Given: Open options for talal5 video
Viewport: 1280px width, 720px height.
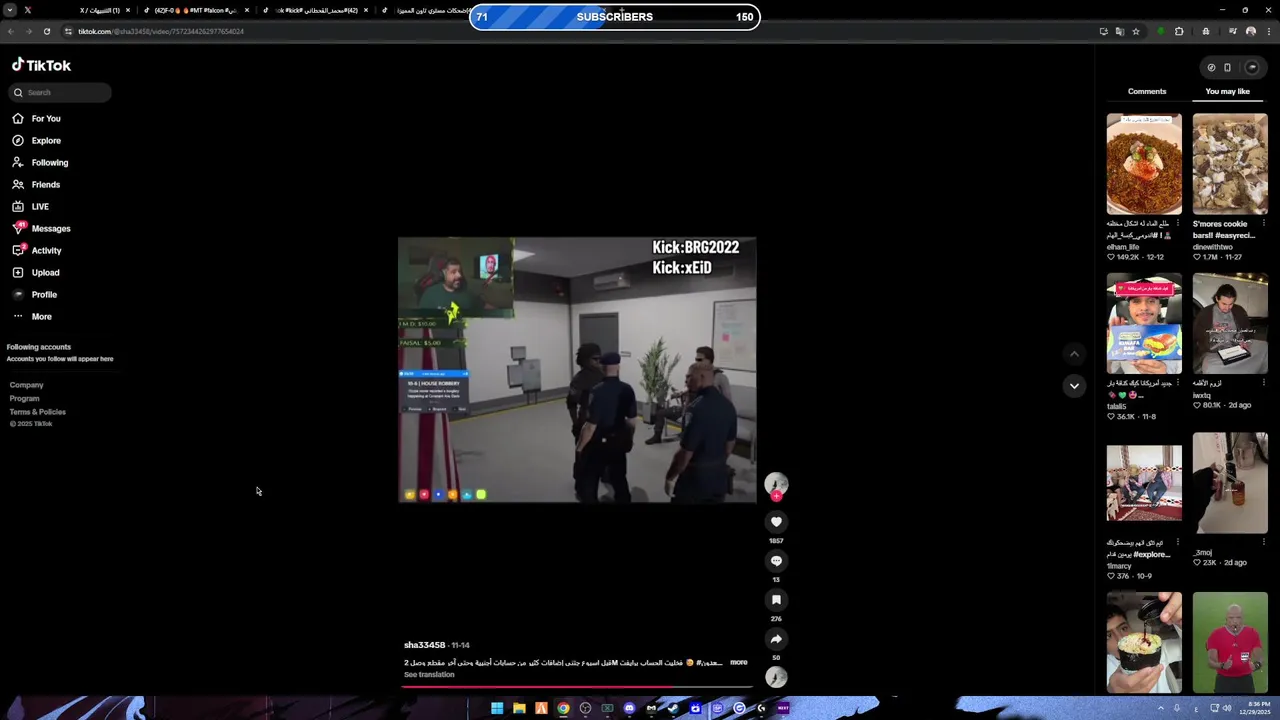Looking at the screenshot, I should tap(1178, 383).
